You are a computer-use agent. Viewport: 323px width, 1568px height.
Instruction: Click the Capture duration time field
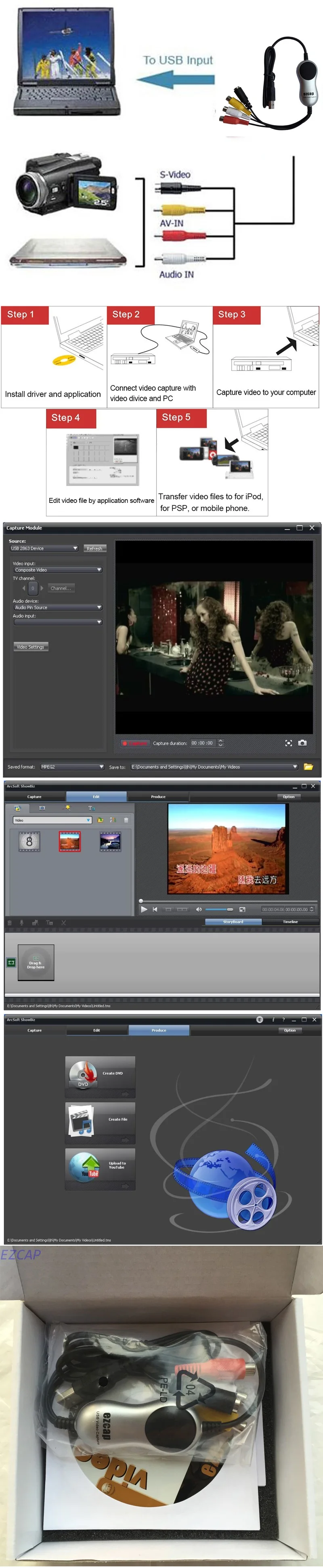[203, 743]
